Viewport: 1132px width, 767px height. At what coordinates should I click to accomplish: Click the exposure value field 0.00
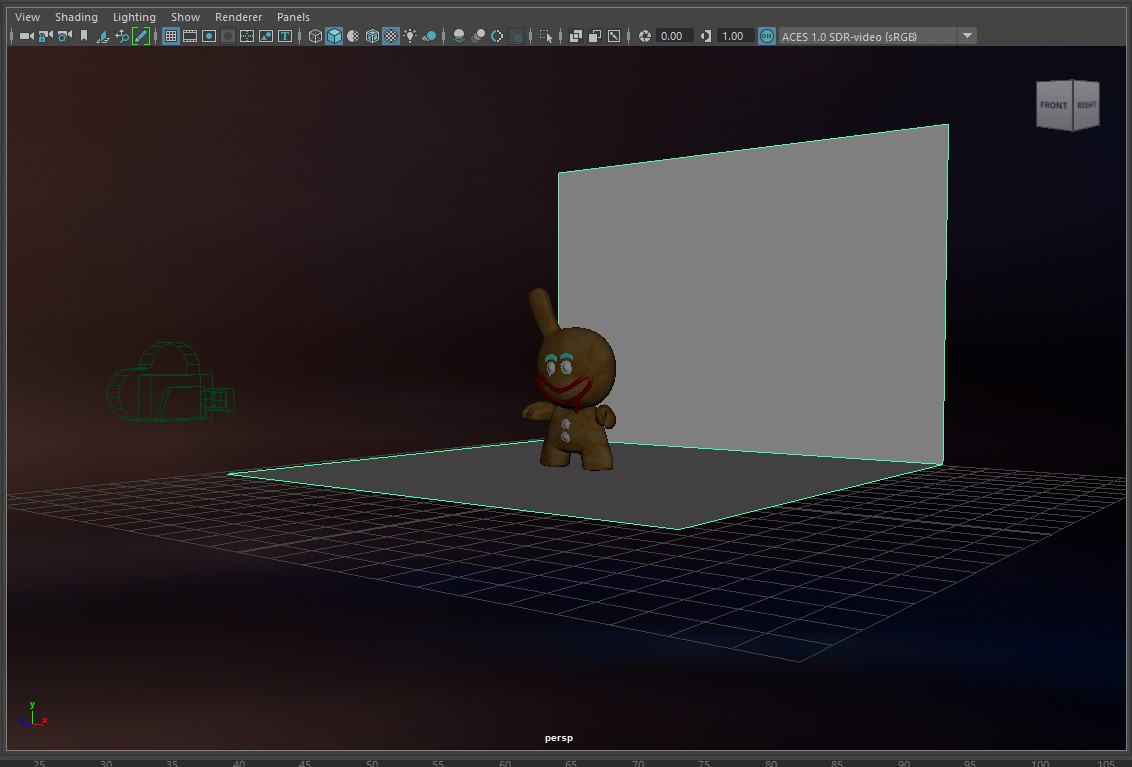pyautogui.click(x=672, y=36)
